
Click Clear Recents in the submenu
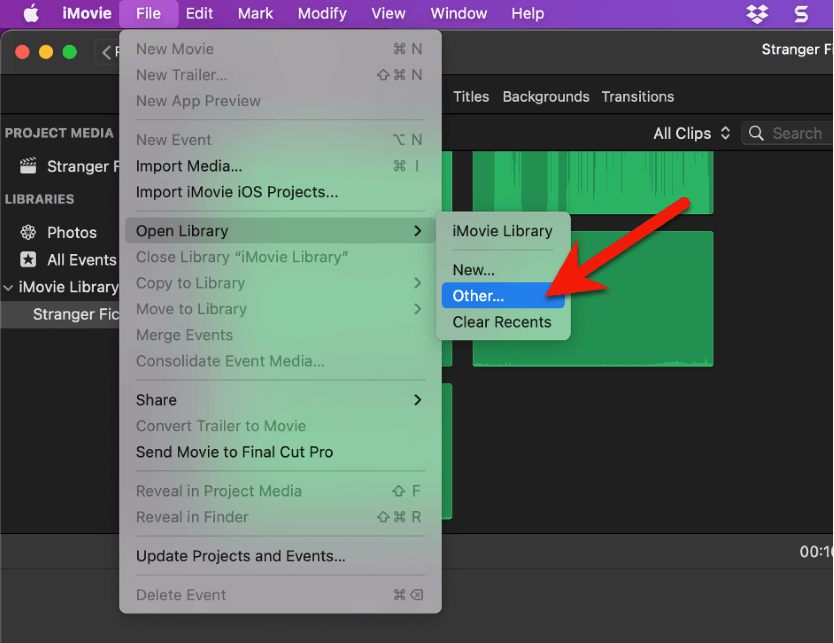pos(503,322)
